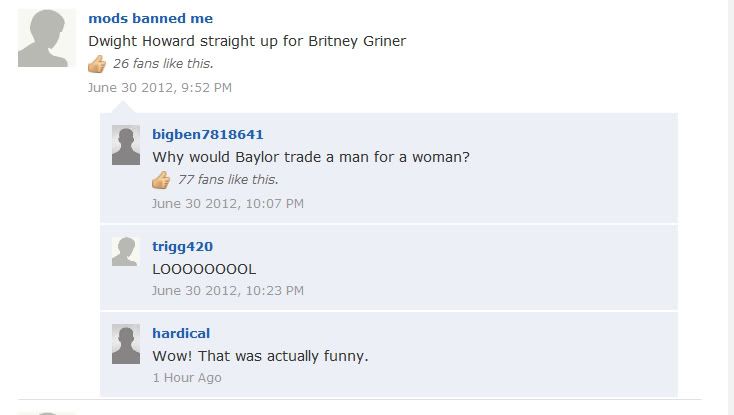Click the June 30 2012, 10:07 PM timestamp
Image resolution: width=734 pixels, height=415 pixels.
tap(228, 204)
